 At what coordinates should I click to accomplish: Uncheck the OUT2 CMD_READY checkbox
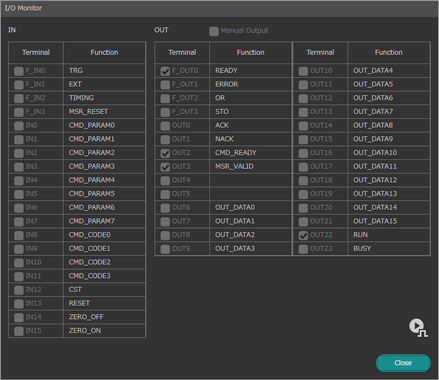pyautogui.click(x=165, y=153)
